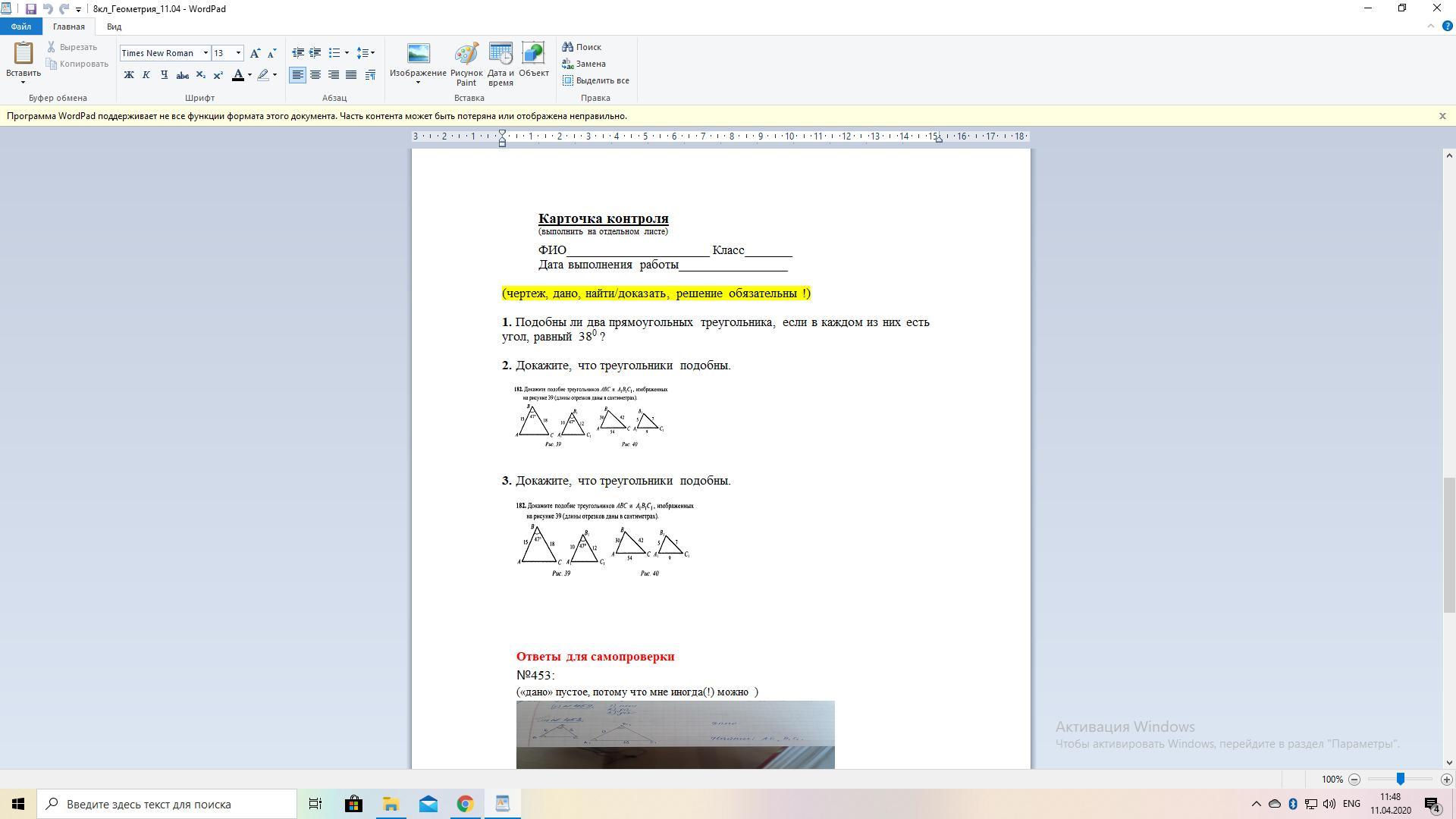Toggle italic (К) formatting
Viewport: 1456px width, 819px height.
(x=146, y=74)
